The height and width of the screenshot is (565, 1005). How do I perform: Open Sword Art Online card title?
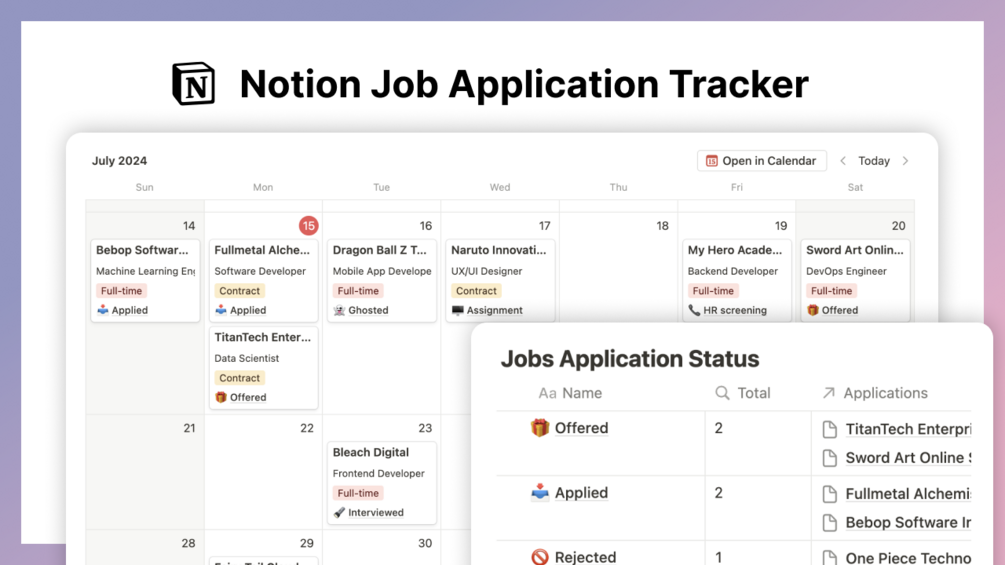pyautogui.click(x=854, y=250)
